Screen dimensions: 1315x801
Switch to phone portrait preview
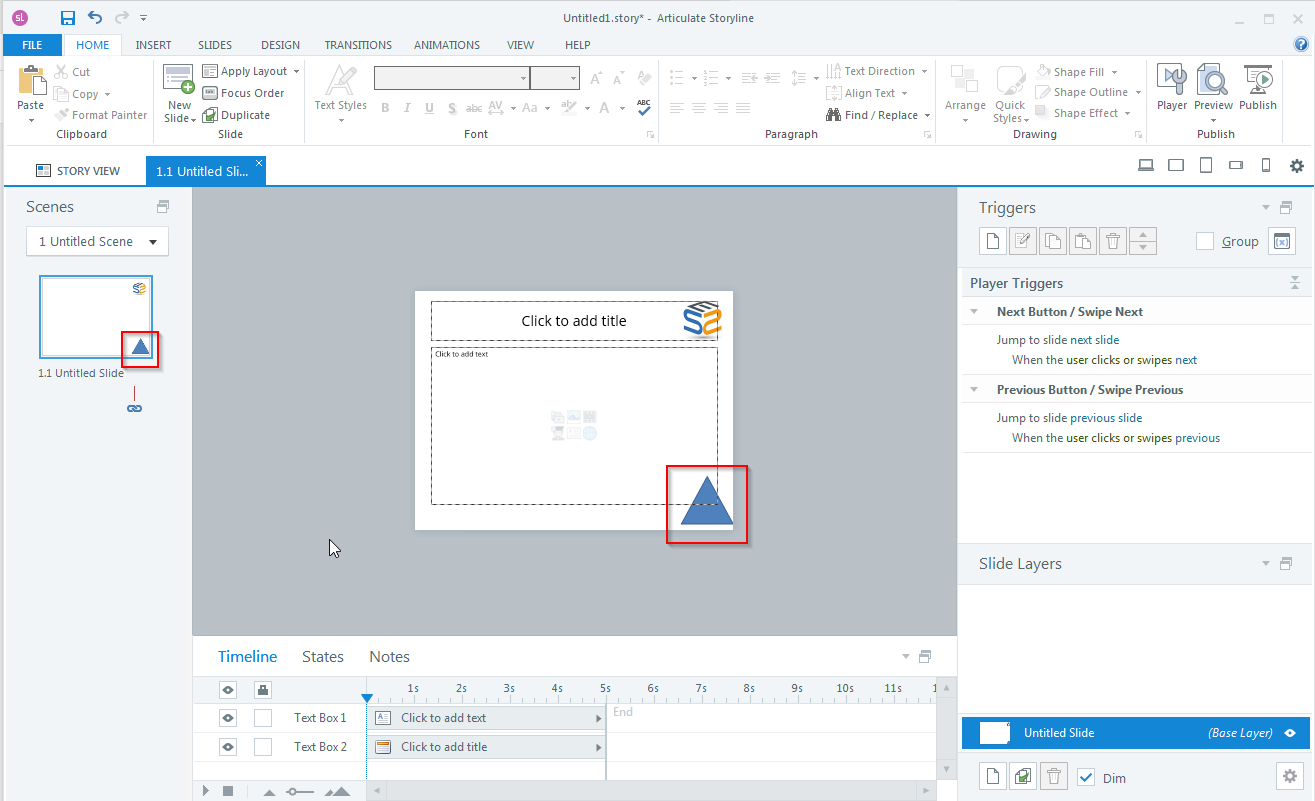click(1265, 166)
